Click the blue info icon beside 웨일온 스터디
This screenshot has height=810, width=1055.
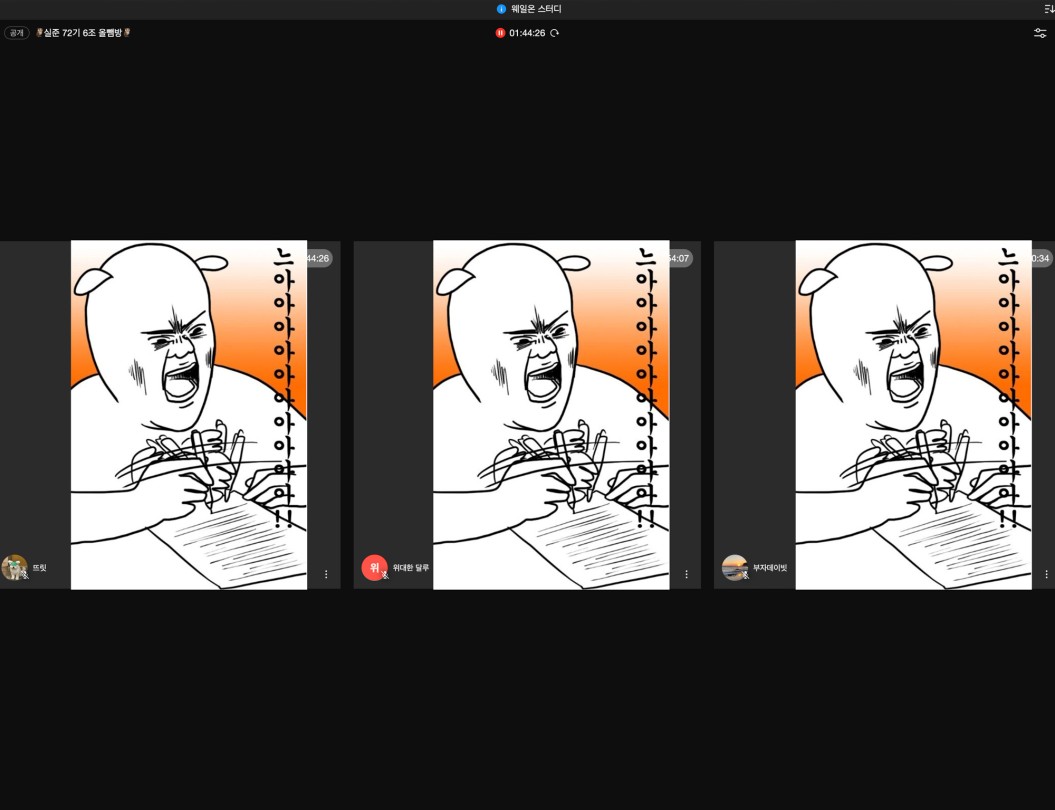[x=501, y=9]
